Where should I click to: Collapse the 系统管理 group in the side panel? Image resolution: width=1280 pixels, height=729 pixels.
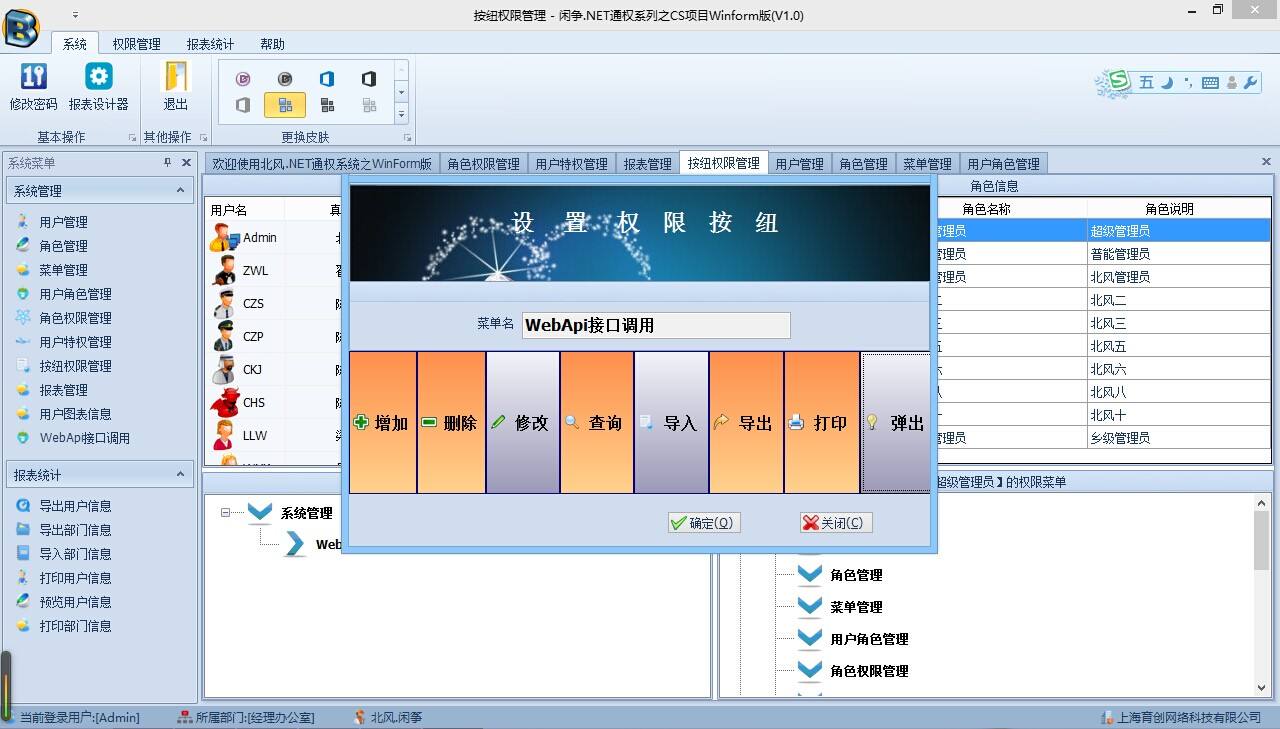click(180, 190)
